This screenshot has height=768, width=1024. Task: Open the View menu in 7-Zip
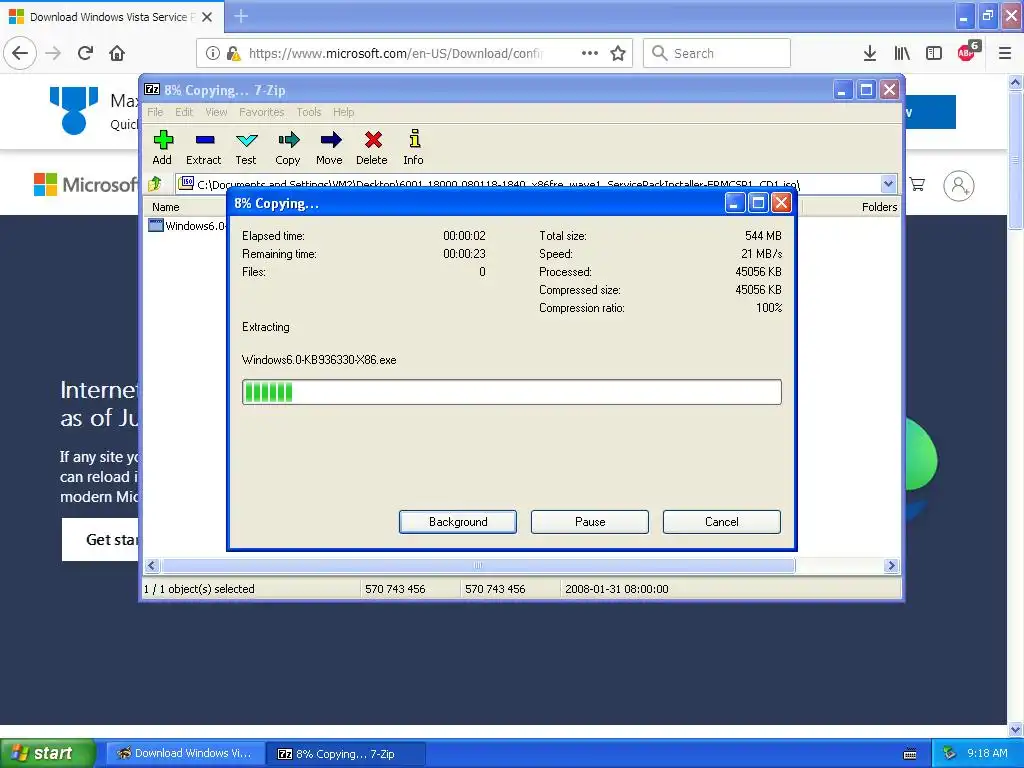[x=216, y=112]
